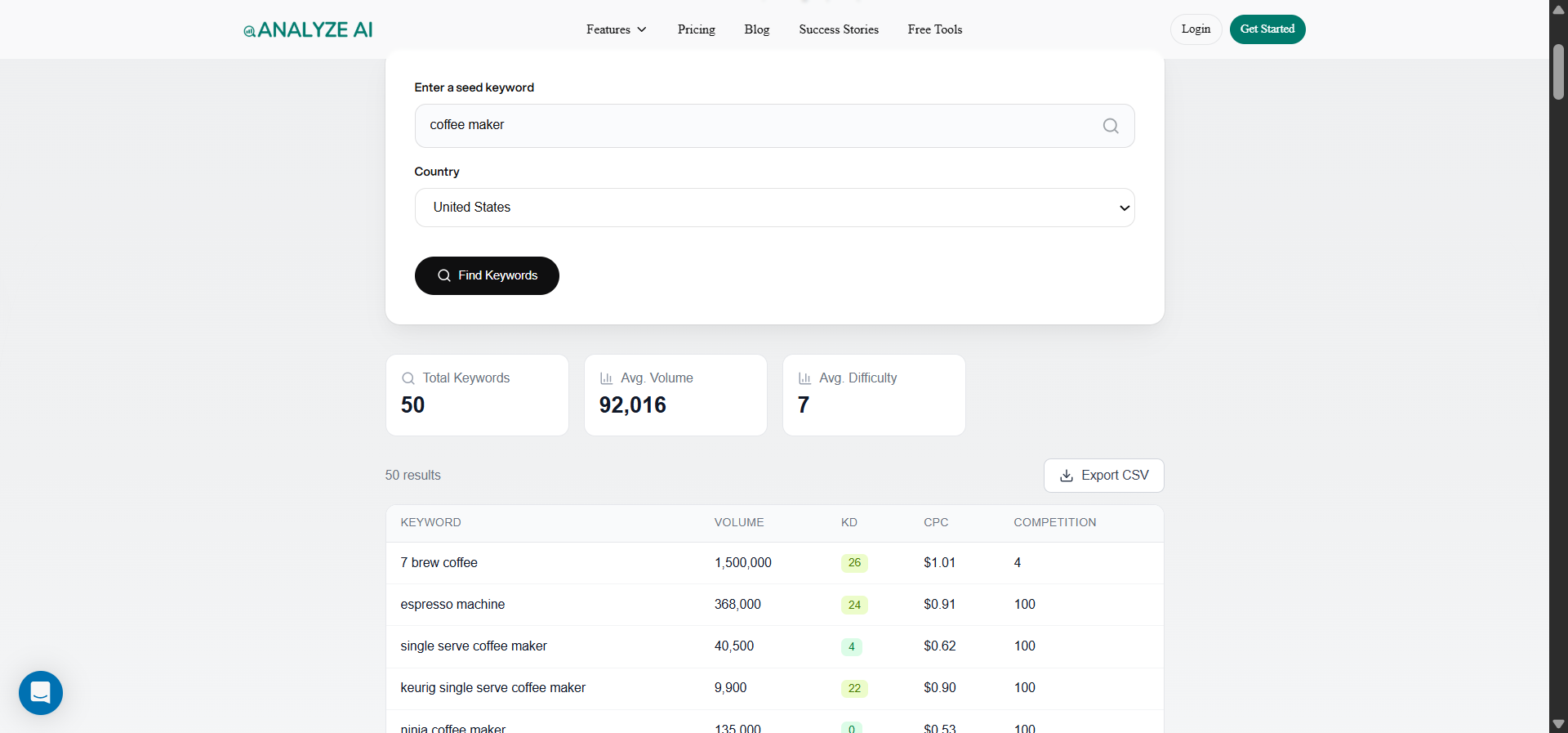Click the scrollbar down arrow
This screenshot has width=1568, height=733.
coord(1558,724)
